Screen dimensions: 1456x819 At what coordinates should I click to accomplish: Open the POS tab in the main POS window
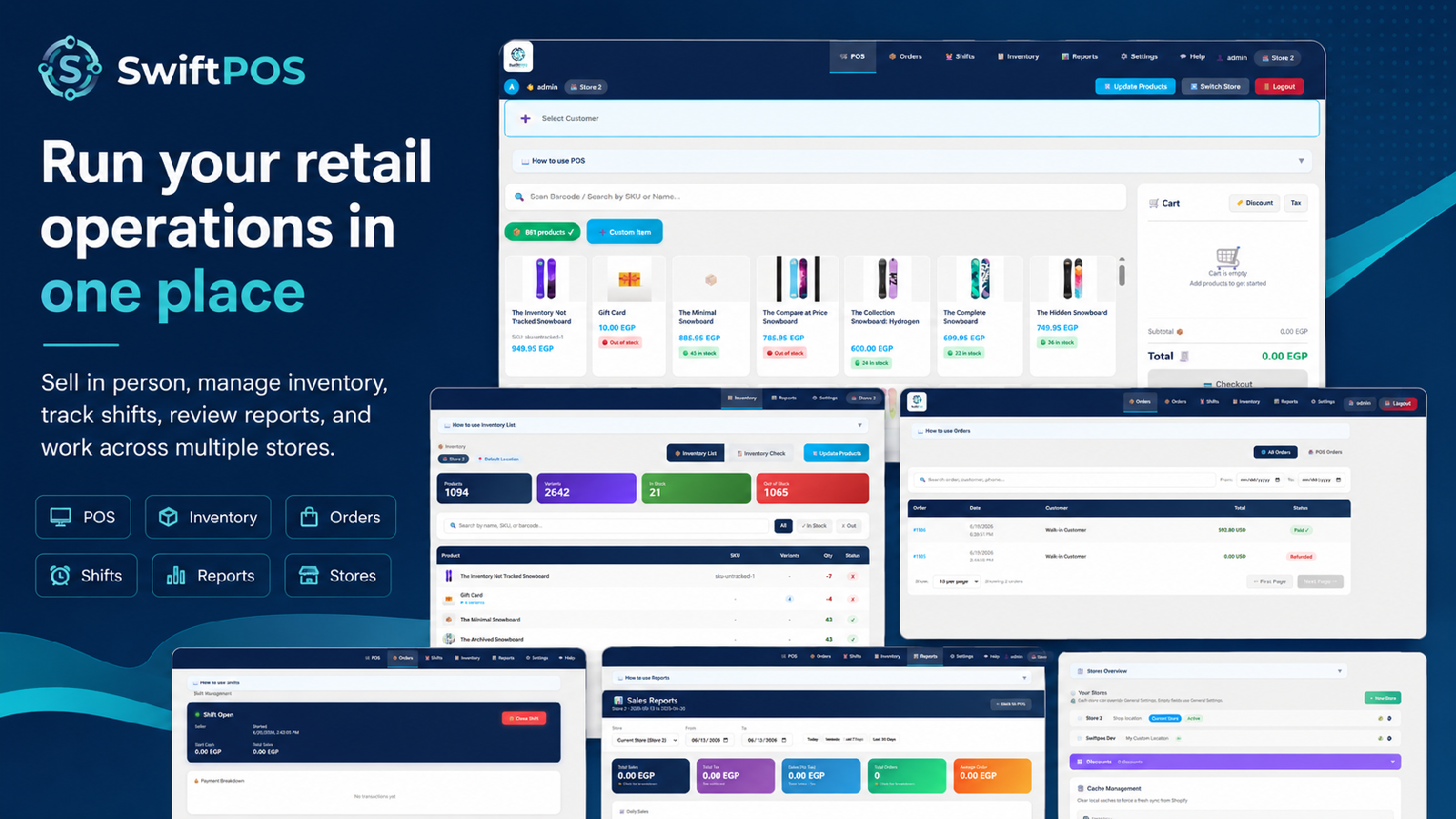[853, 56]
